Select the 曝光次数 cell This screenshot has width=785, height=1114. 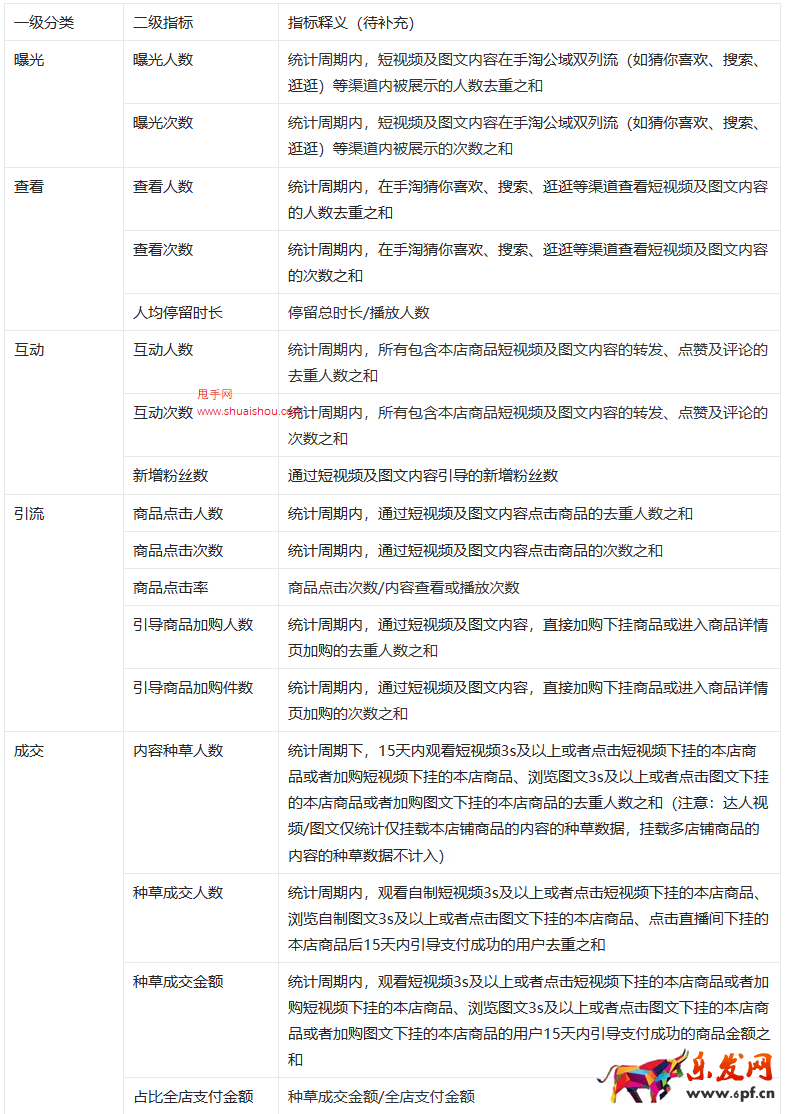coord(201,136)
